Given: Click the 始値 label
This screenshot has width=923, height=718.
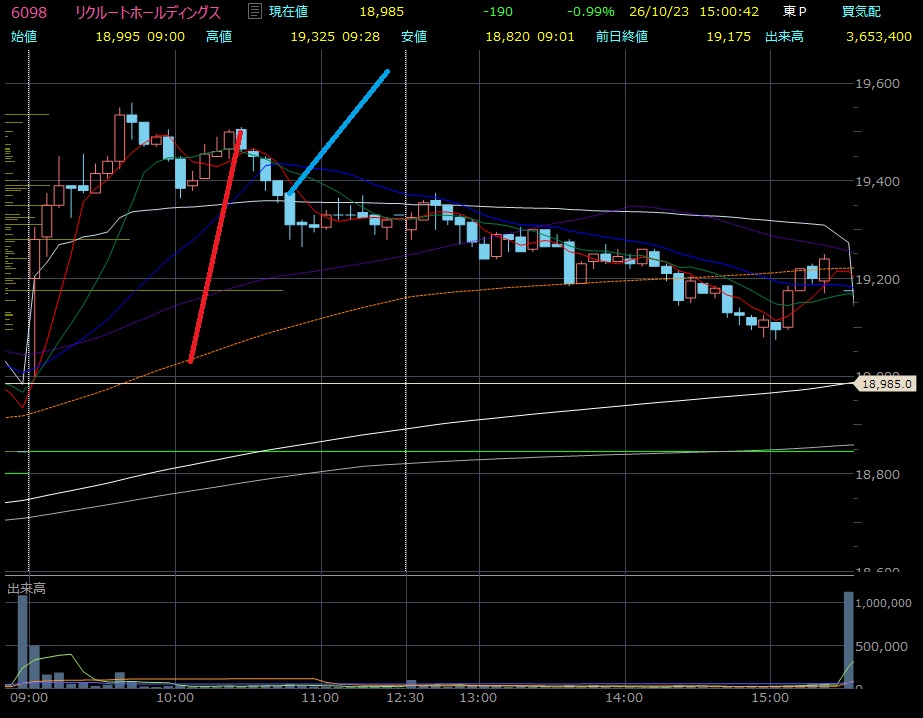Looking at the screenshot, I should pyautogui.click(x=24, y=36).
